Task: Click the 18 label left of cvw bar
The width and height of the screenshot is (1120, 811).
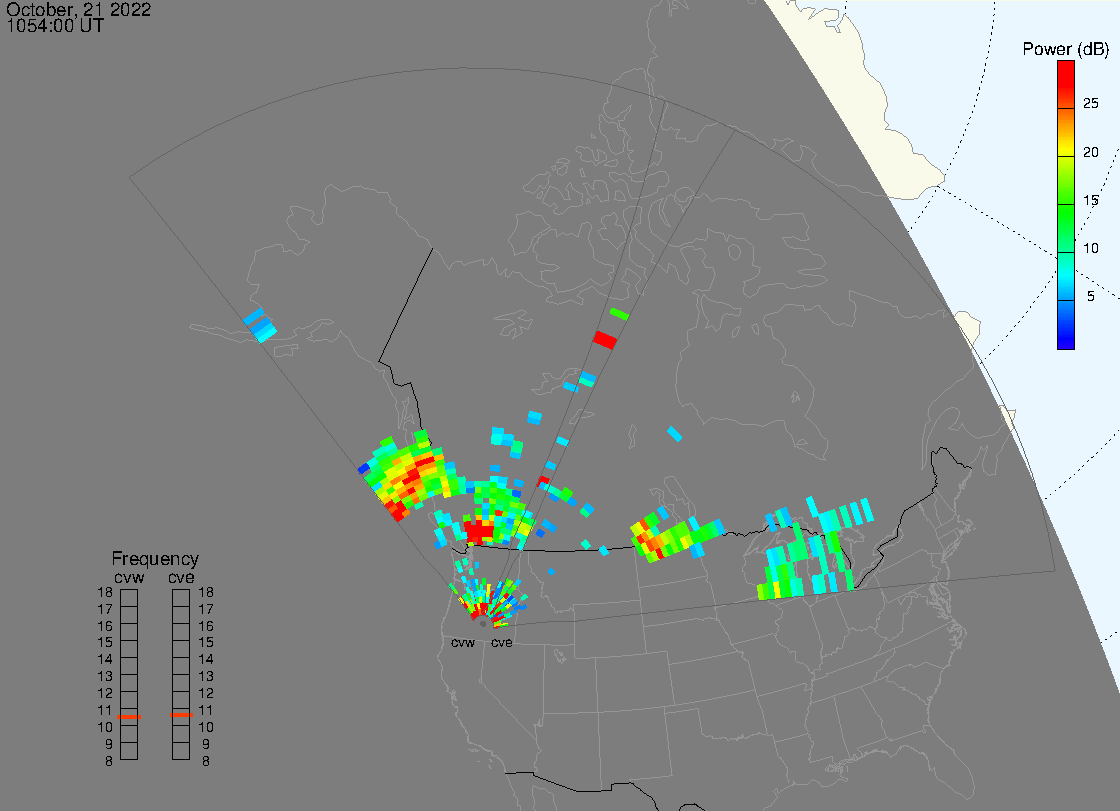Action: click(105, 592)
